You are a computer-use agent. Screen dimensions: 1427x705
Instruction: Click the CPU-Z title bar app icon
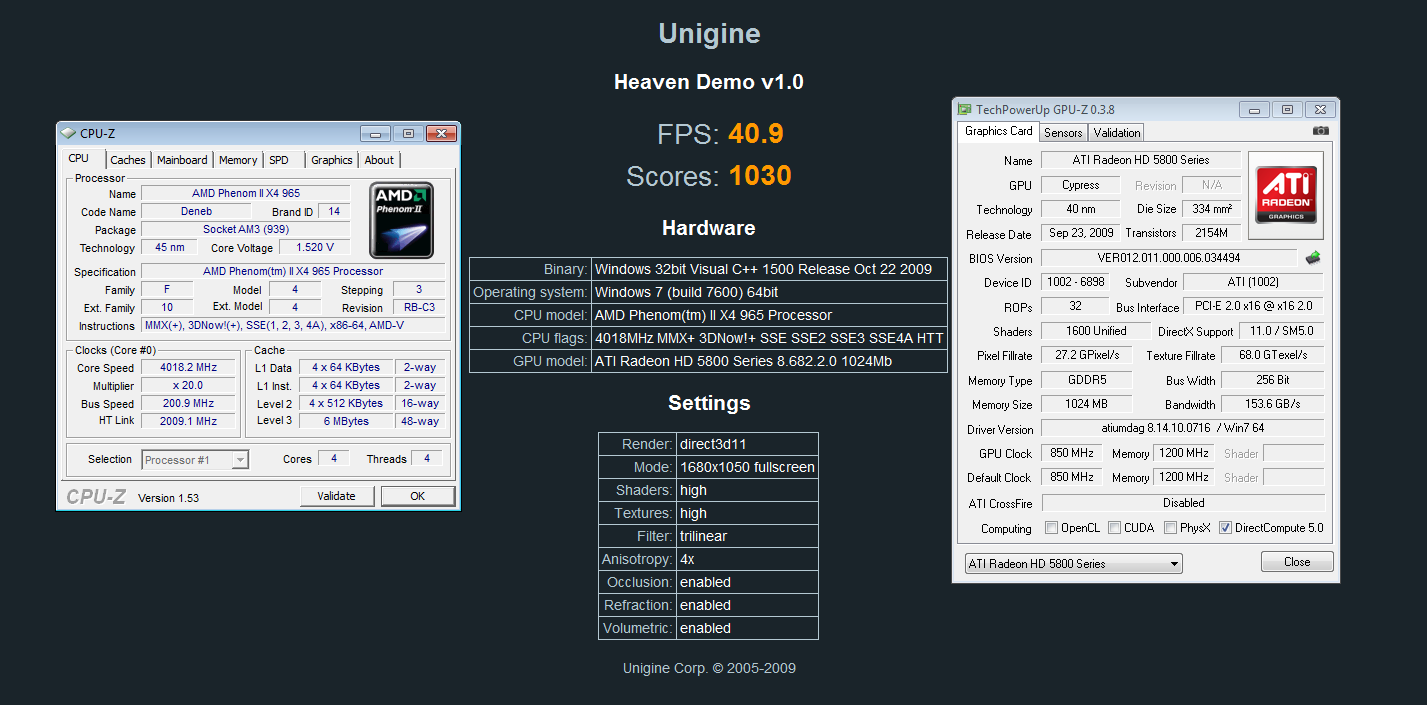coord(68,133)
